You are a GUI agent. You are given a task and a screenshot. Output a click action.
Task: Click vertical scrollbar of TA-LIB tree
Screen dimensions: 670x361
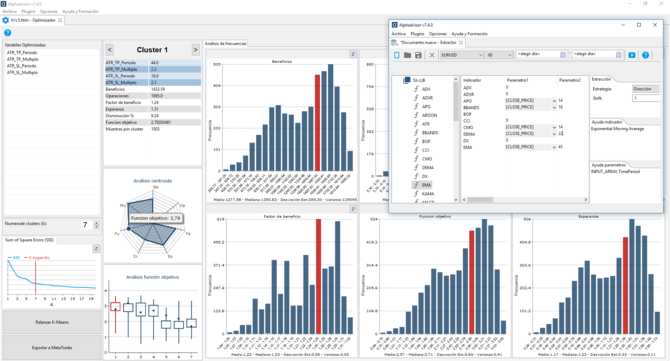click(455, 101)
